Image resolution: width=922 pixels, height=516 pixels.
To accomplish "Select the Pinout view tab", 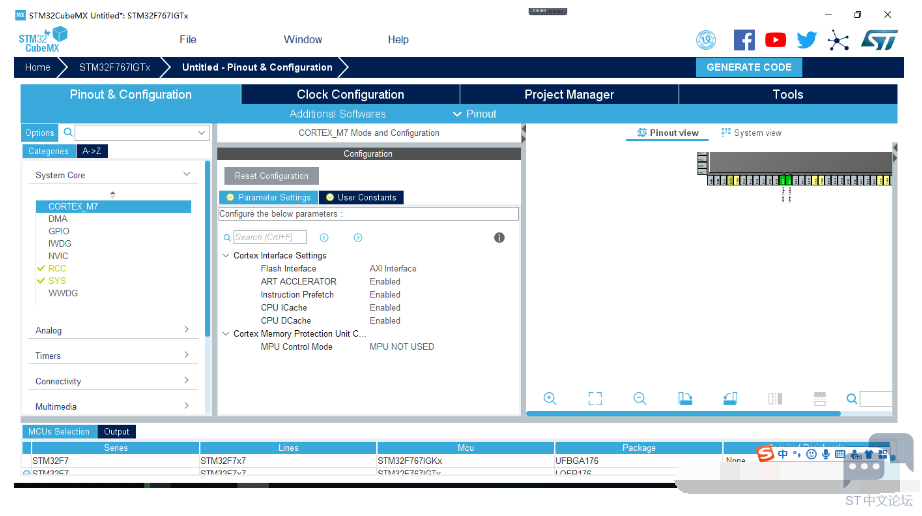I will (668, 133).
